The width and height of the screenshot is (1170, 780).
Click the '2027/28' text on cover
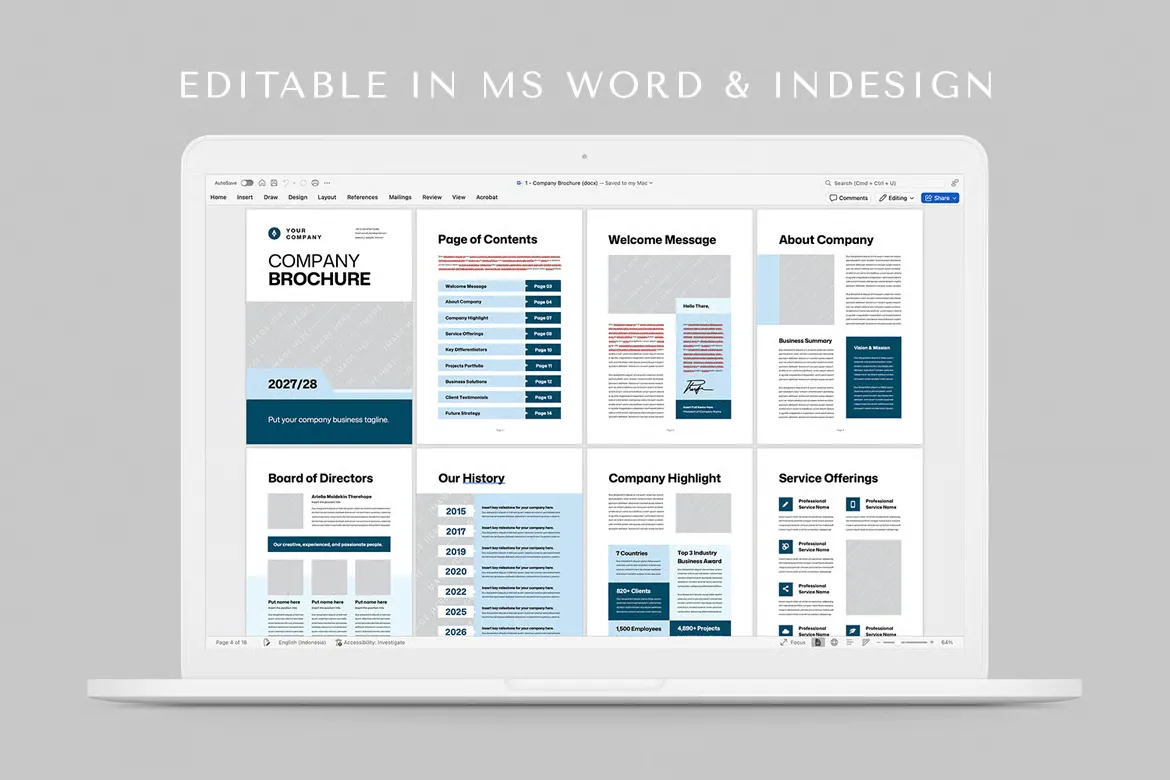pos(292,384)
